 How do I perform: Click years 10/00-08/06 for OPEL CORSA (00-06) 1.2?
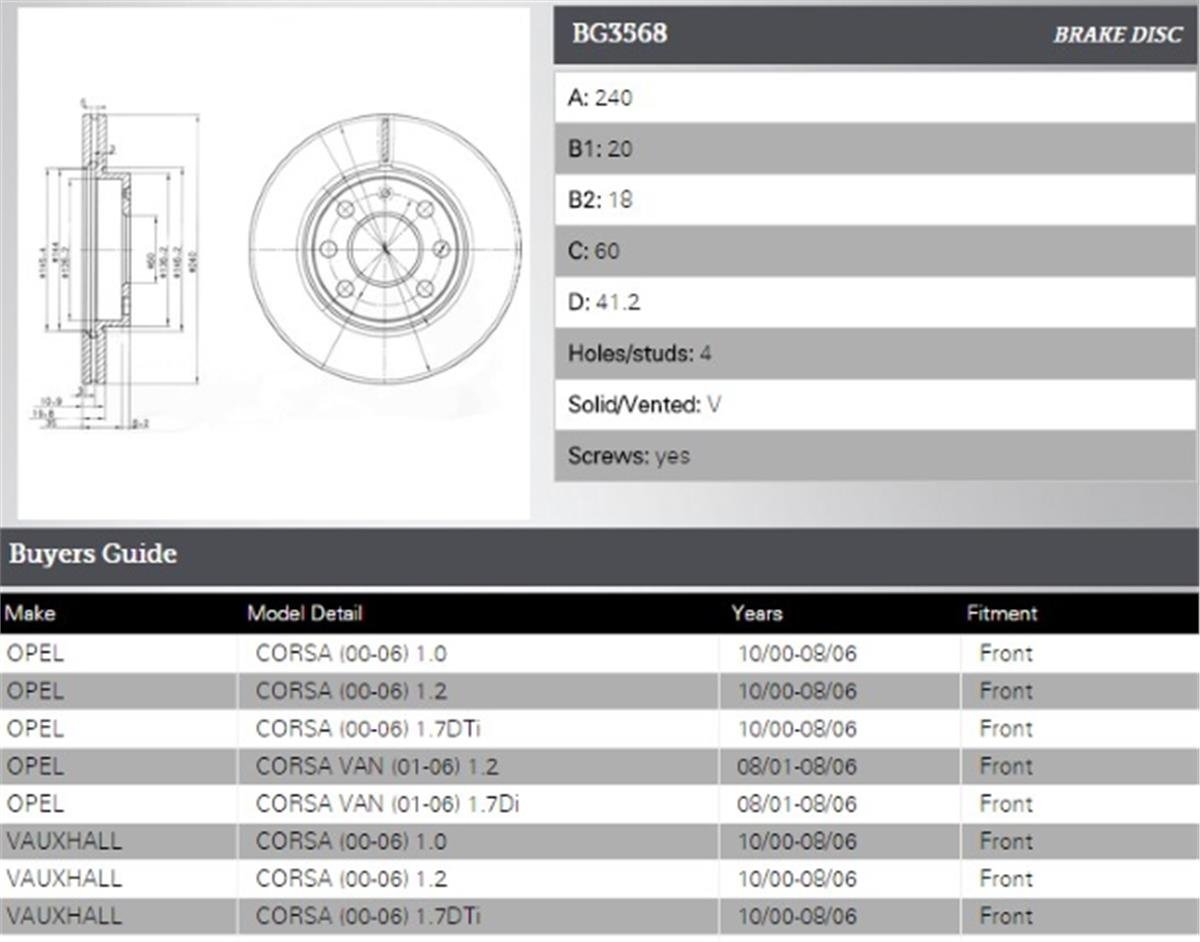coord(797,691)
